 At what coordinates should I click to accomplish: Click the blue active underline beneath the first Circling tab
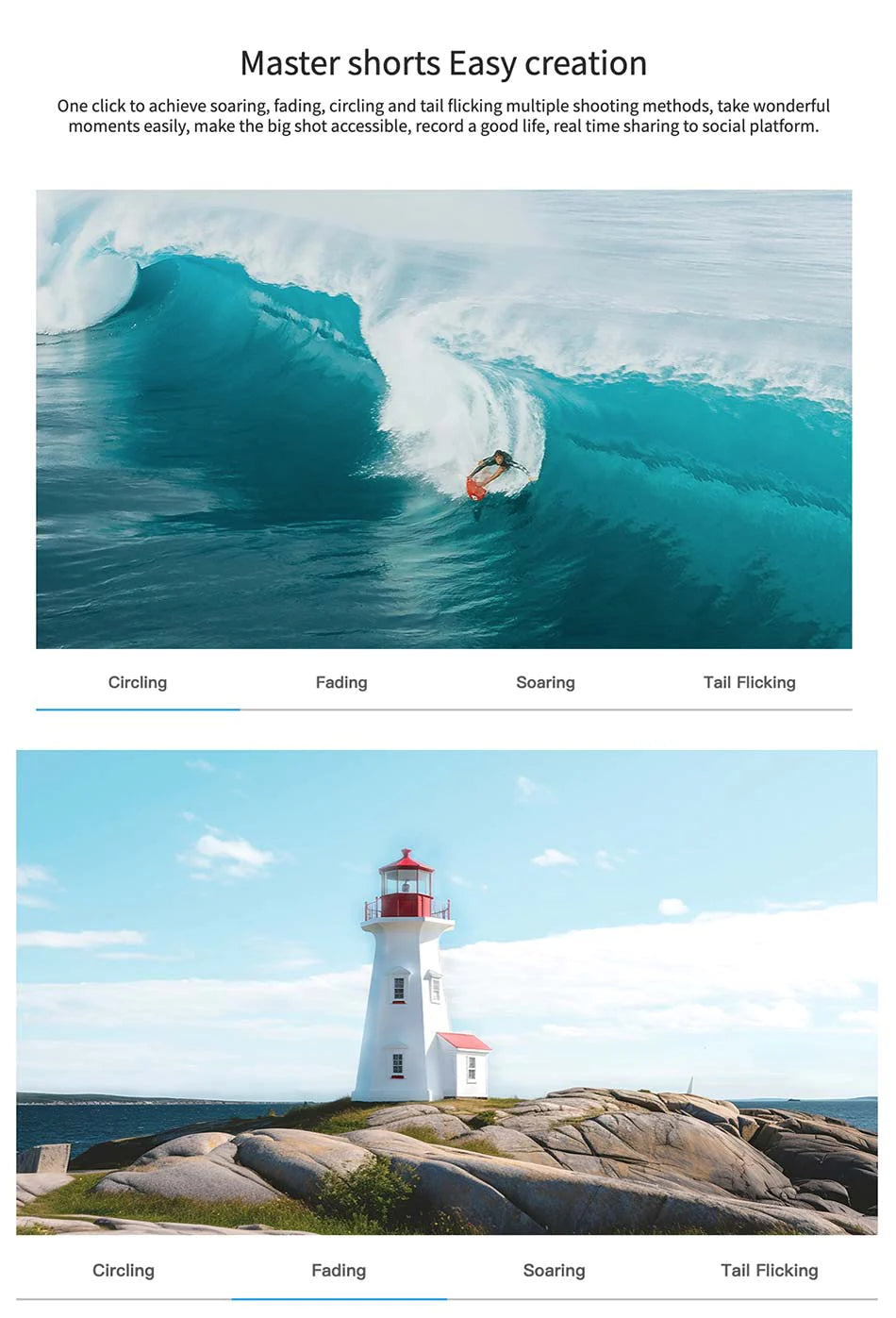(138, 709)
